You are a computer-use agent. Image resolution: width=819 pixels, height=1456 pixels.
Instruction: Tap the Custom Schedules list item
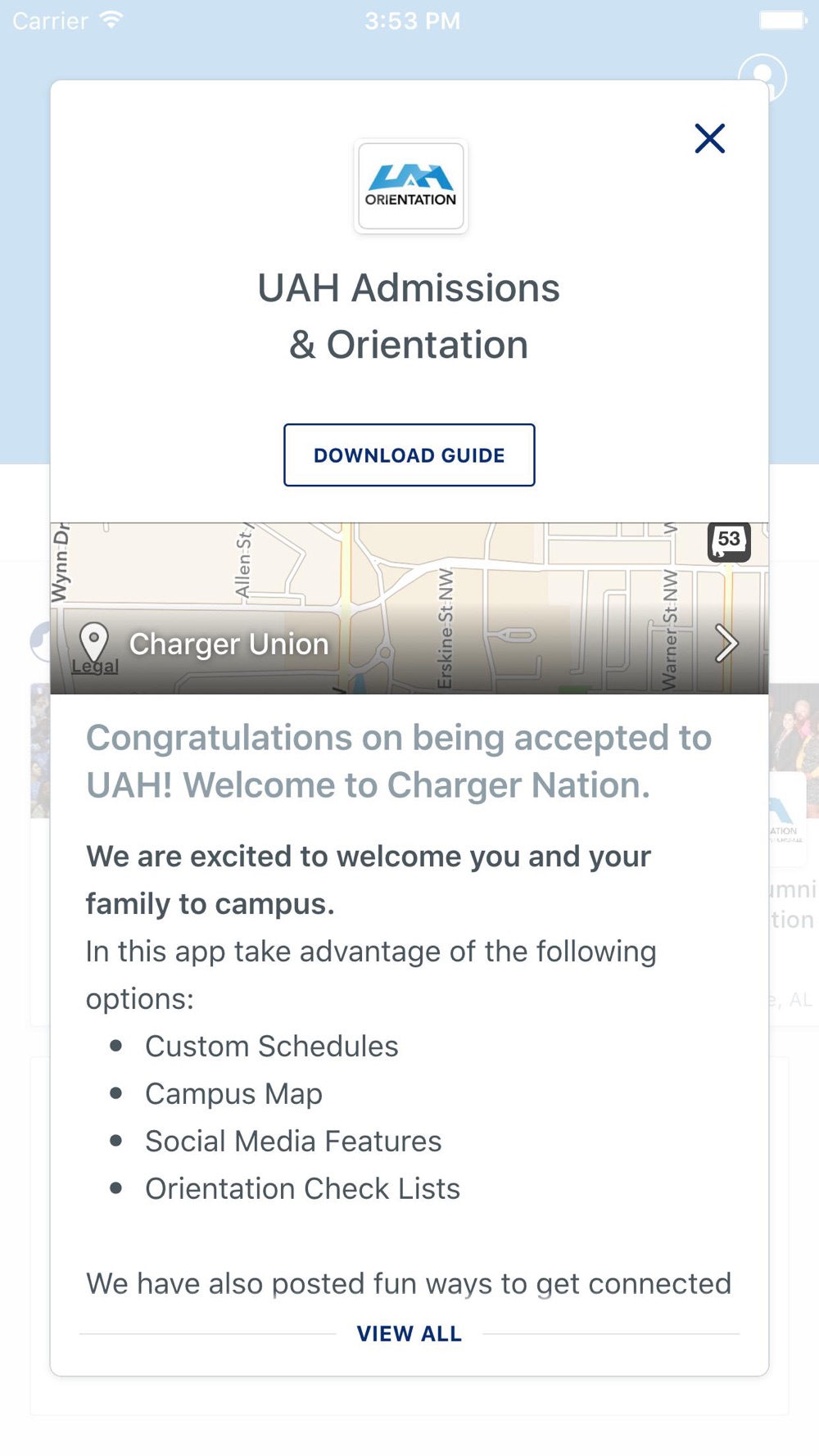271,1046
